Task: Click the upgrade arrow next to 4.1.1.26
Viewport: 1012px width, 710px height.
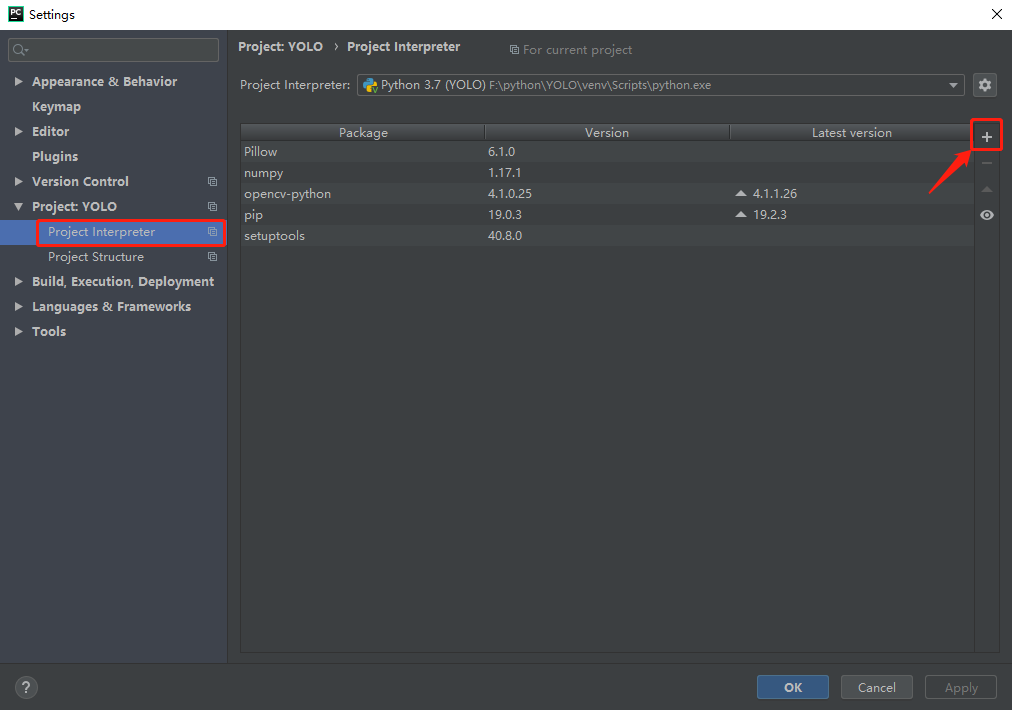Action: coord(741,193)
